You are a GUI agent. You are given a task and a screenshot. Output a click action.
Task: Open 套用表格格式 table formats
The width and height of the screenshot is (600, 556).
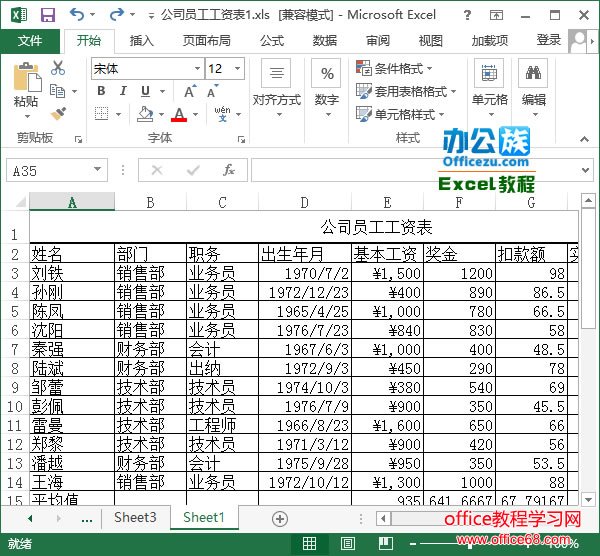click(406, 91)
